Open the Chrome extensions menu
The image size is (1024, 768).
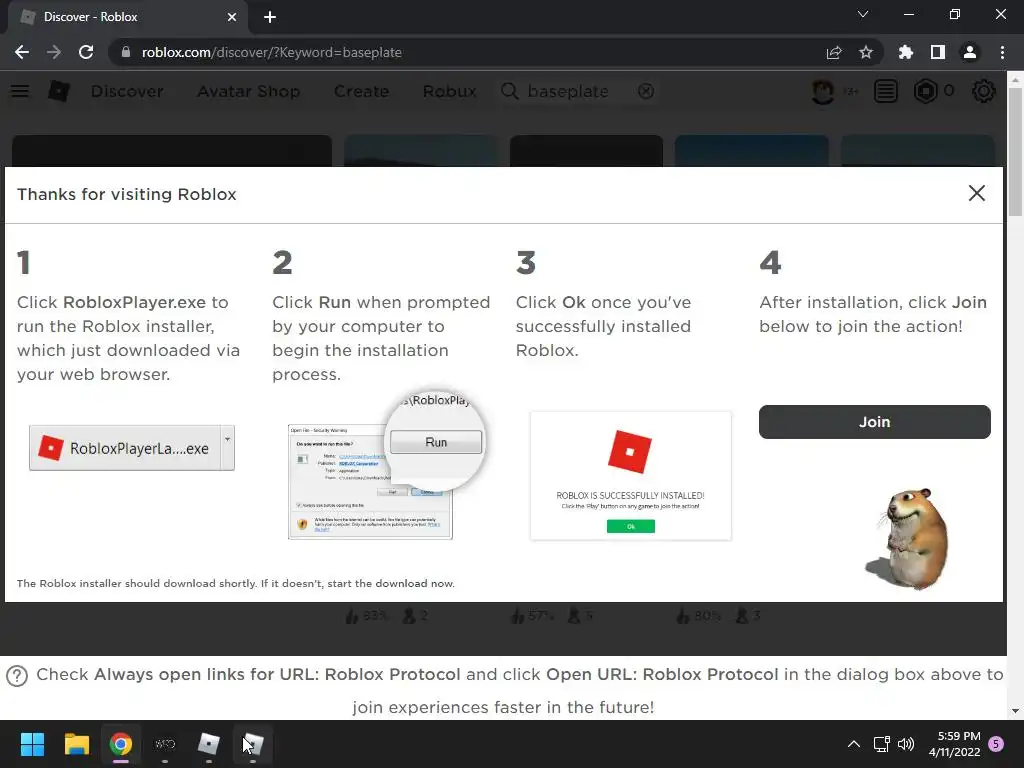pyautogui.click(x=906, y=52)
